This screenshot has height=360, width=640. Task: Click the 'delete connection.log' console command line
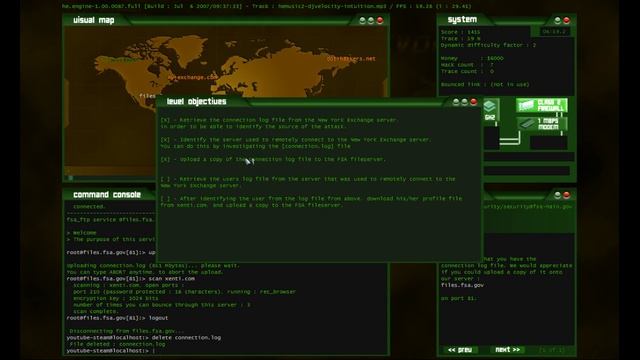coord(144,338)
